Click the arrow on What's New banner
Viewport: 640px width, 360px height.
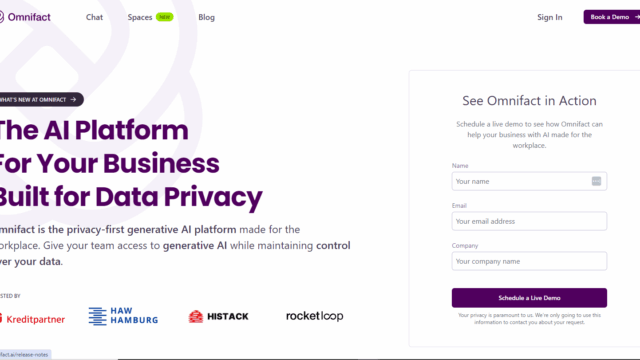point(73,100)
